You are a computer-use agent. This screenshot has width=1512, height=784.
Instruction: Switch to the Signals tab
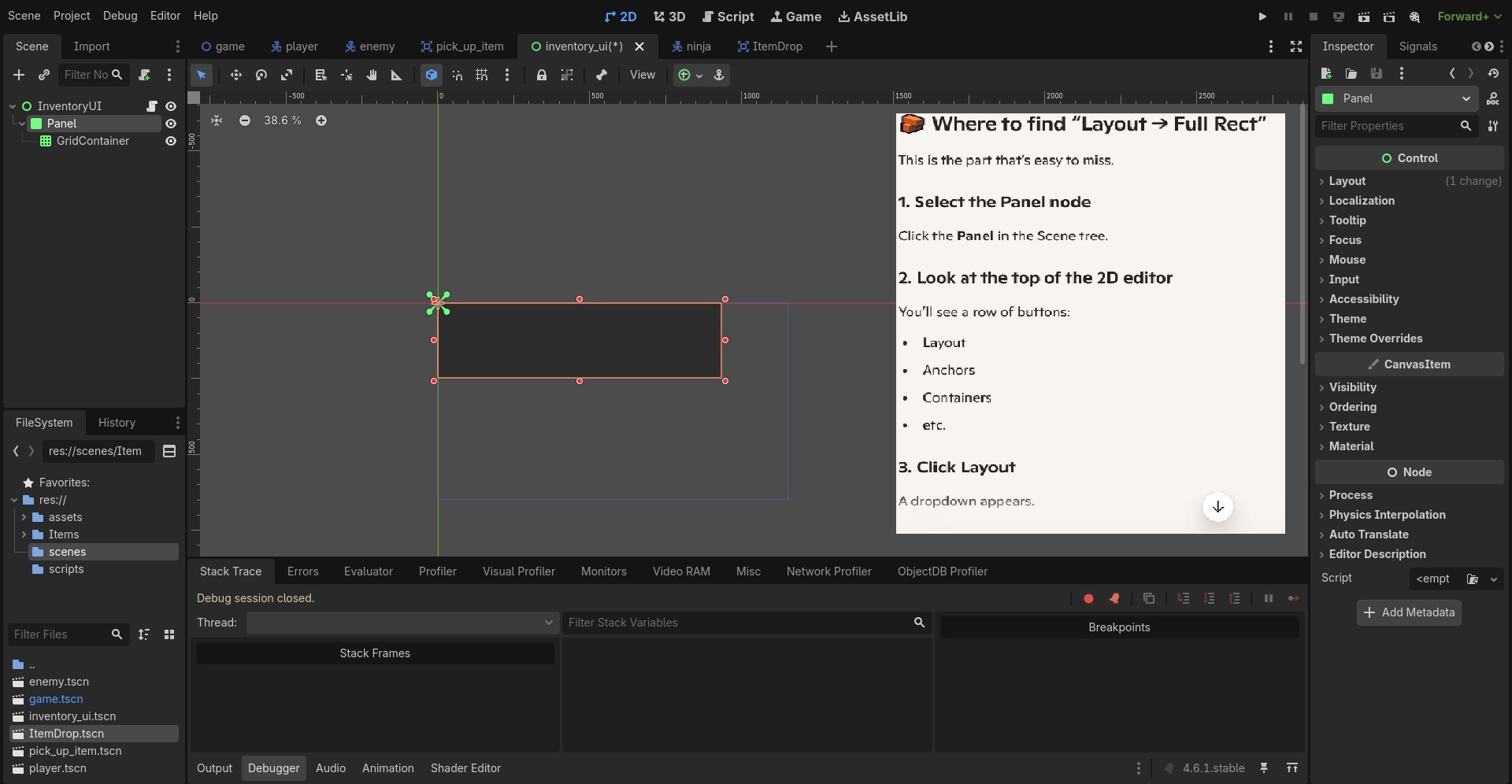[1417, 46]
